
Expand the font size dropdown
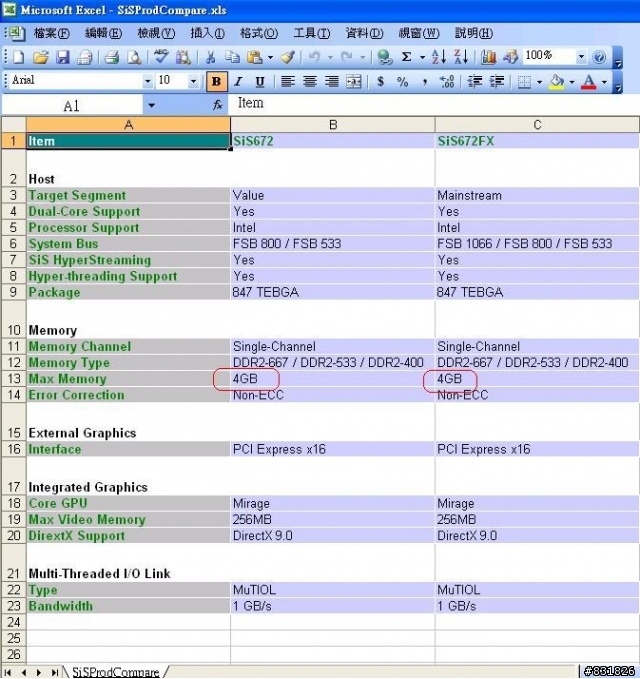pos(194,81)
